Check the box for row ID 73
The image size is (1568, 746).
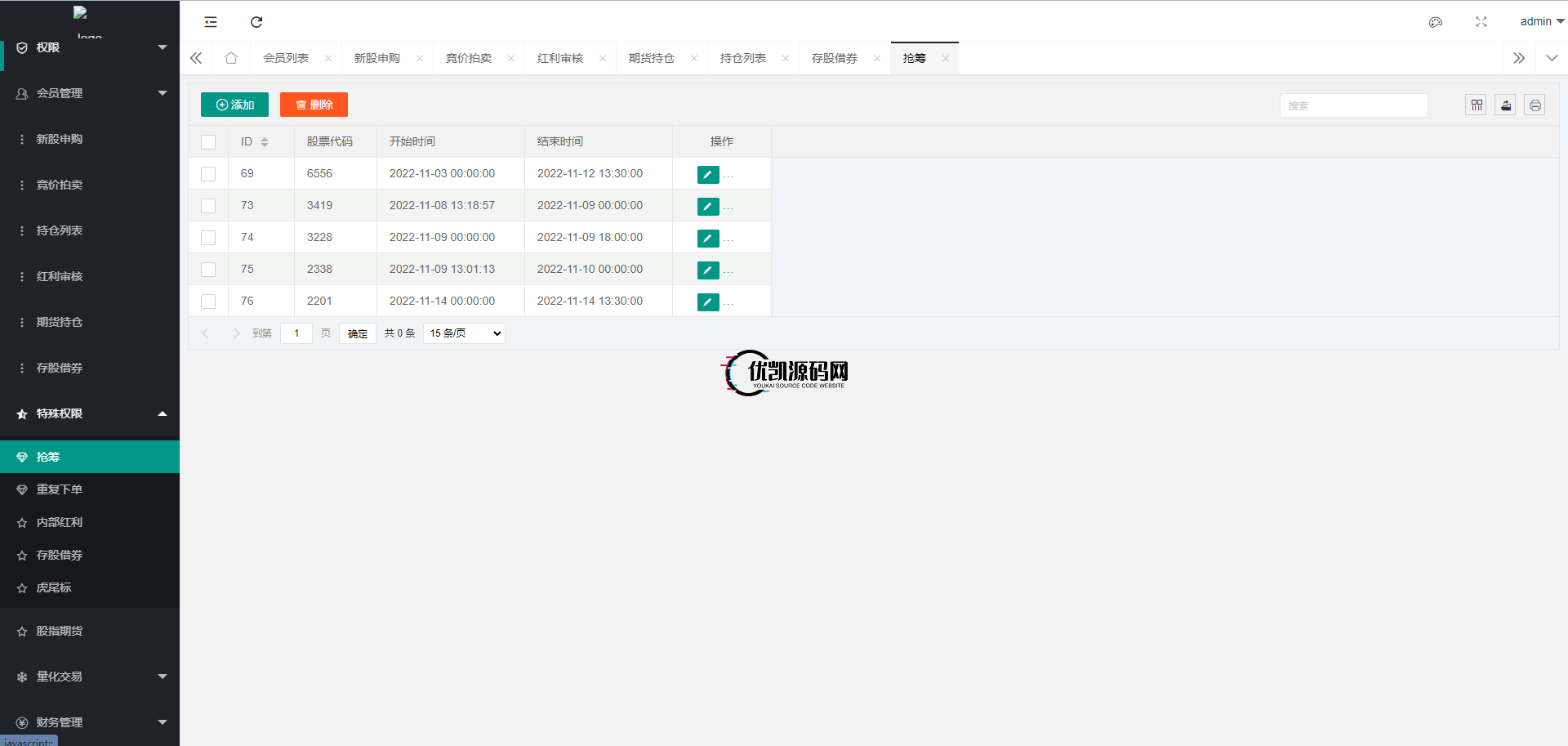[208, 206]
